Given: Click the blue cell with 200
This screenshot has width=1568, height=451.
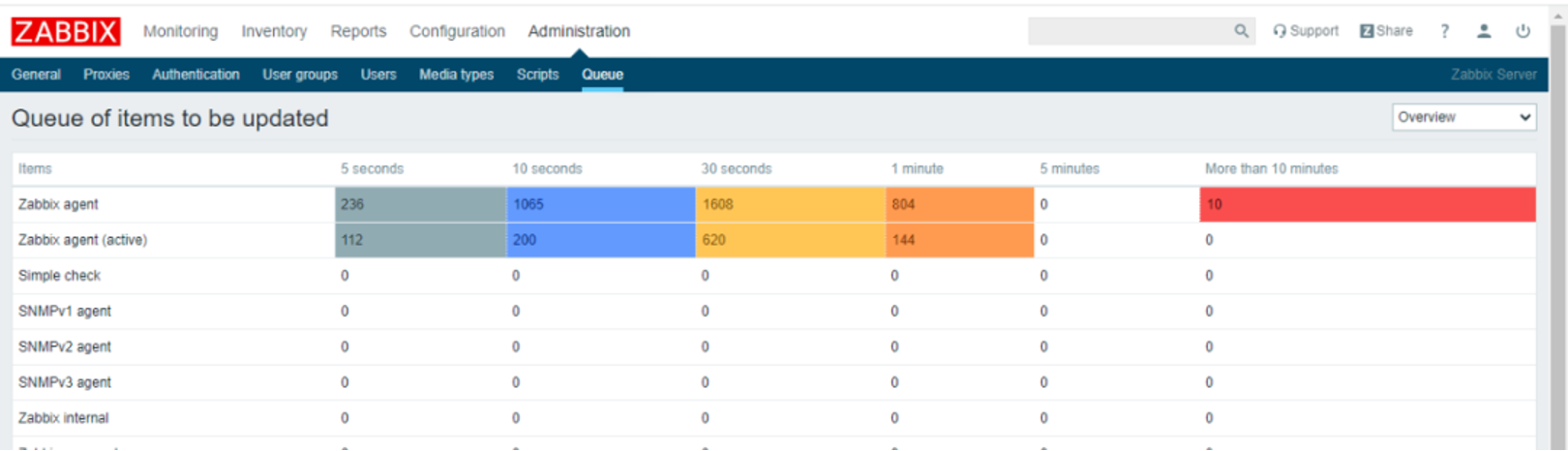Looking at the screenshot, I should tap(601, 240).
